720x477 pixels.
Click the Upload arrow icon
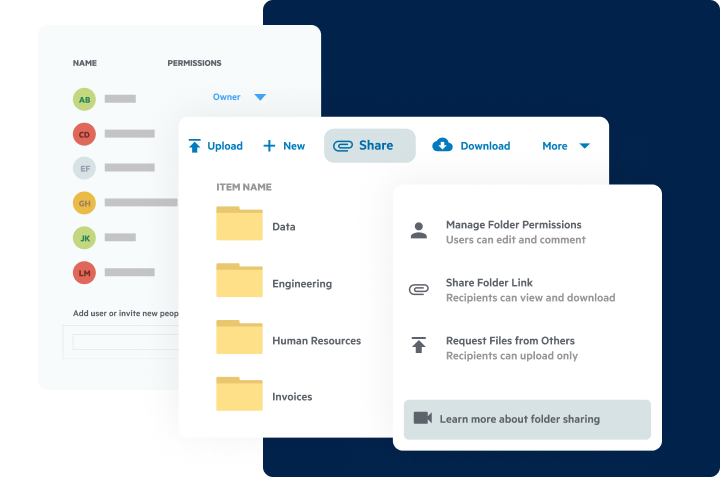point(195,146)
